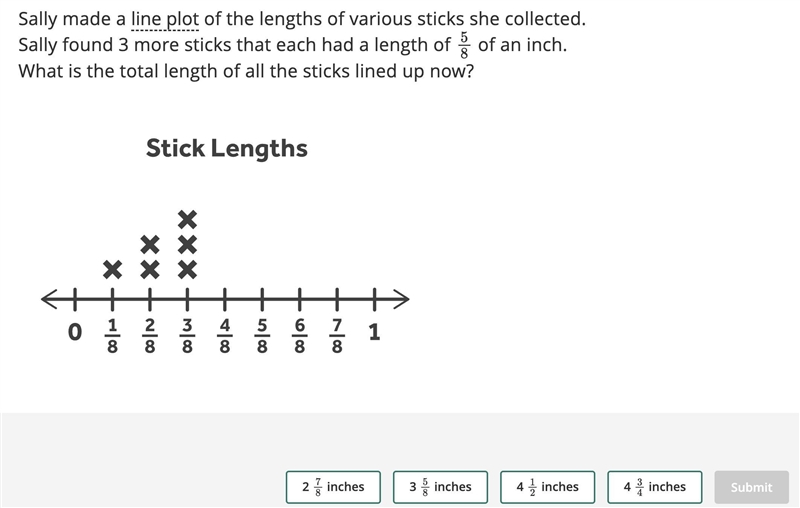
Task: Click the Stick Lengths chart title
Action: click(x=227, y=148)
